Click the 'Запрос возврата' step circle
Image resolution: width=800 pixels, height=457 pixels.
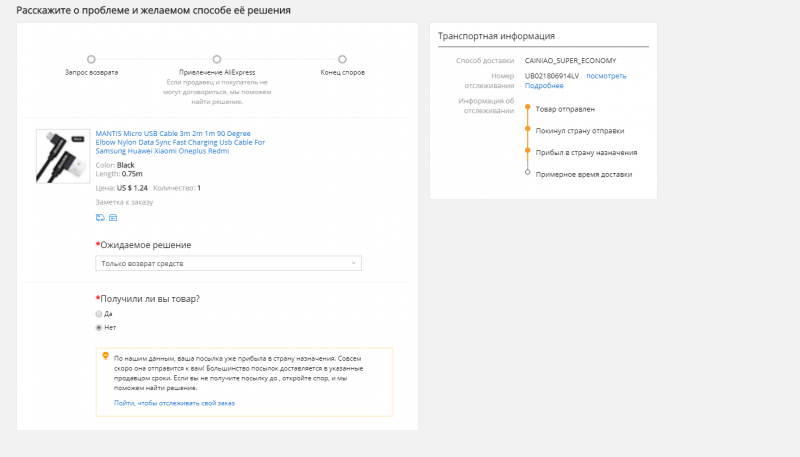click(91, 60)
